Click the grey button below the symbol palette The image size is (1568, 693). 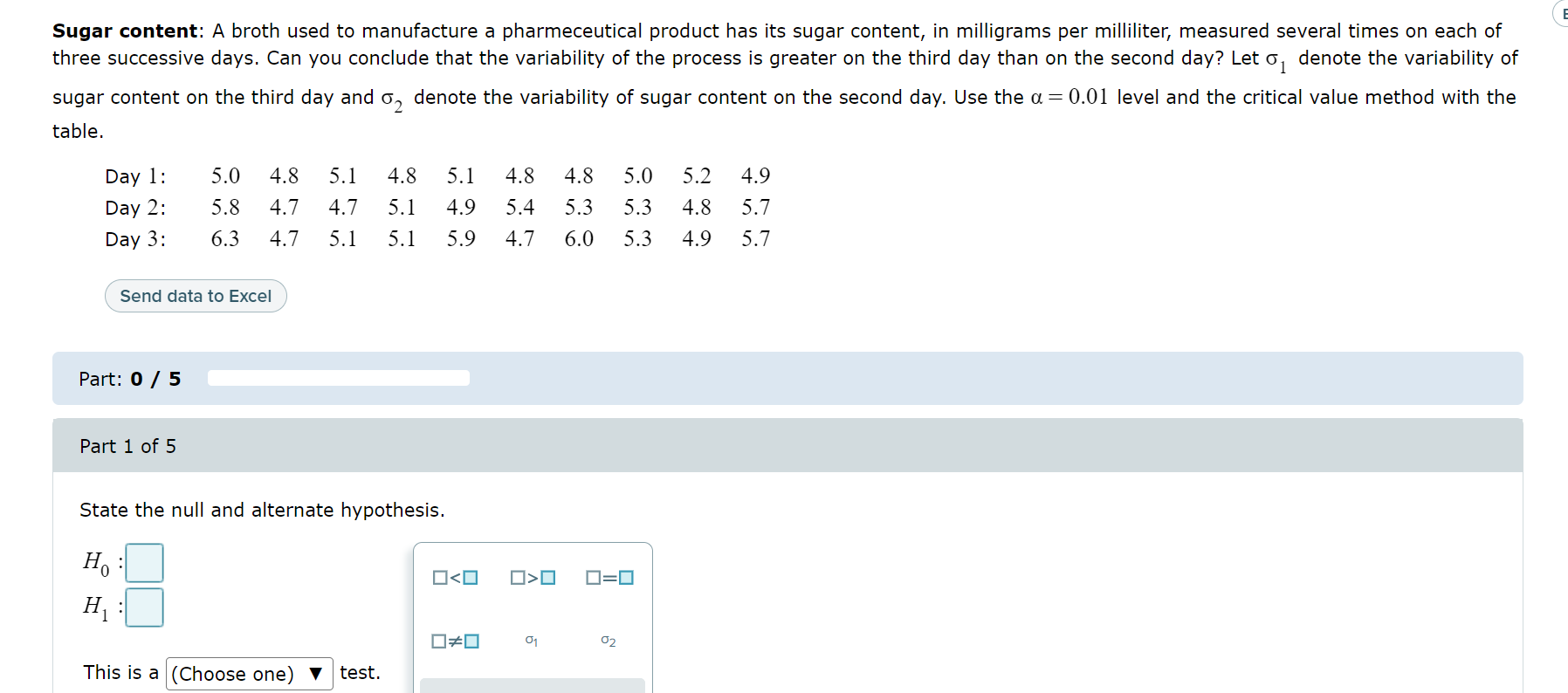tap(533, 689)
